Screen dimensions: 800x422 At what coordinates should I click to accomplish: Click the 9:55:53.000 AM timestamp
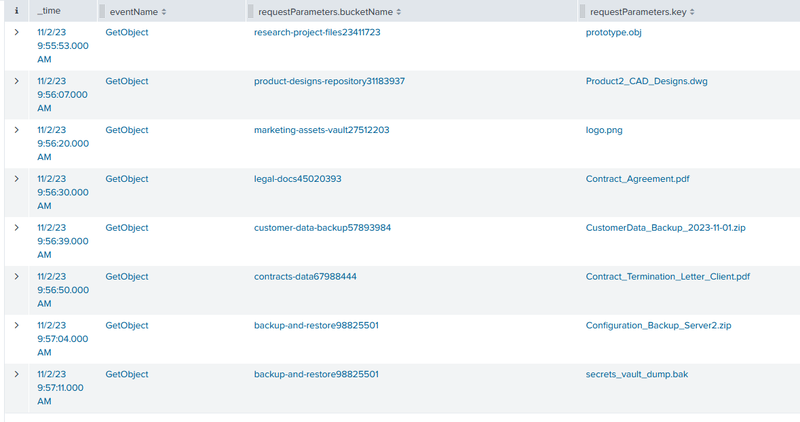point(63,46)
